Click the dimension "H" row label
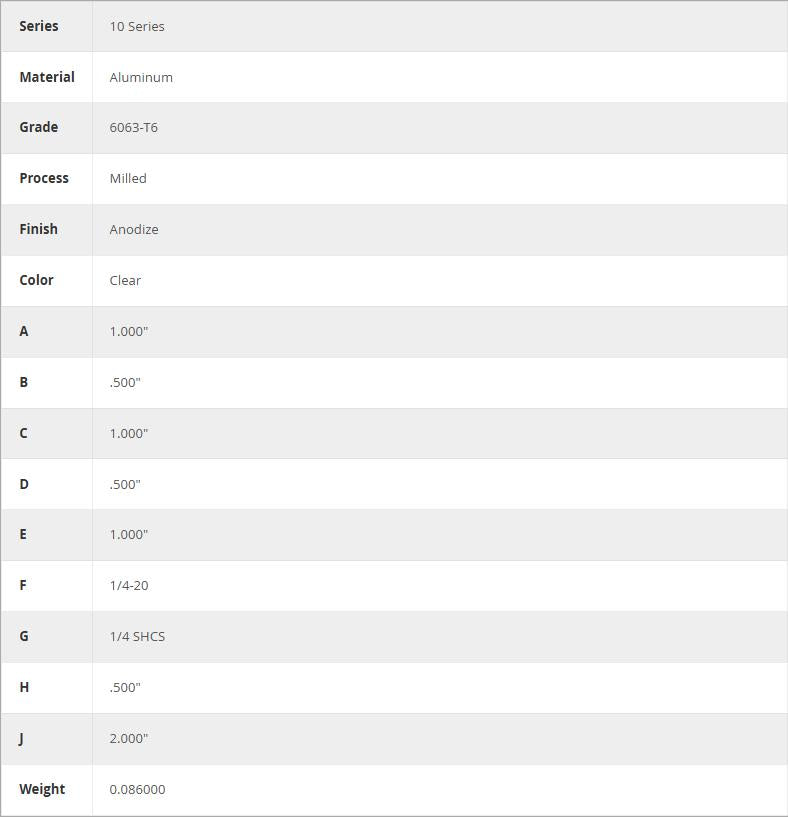 tap(24, 687)
